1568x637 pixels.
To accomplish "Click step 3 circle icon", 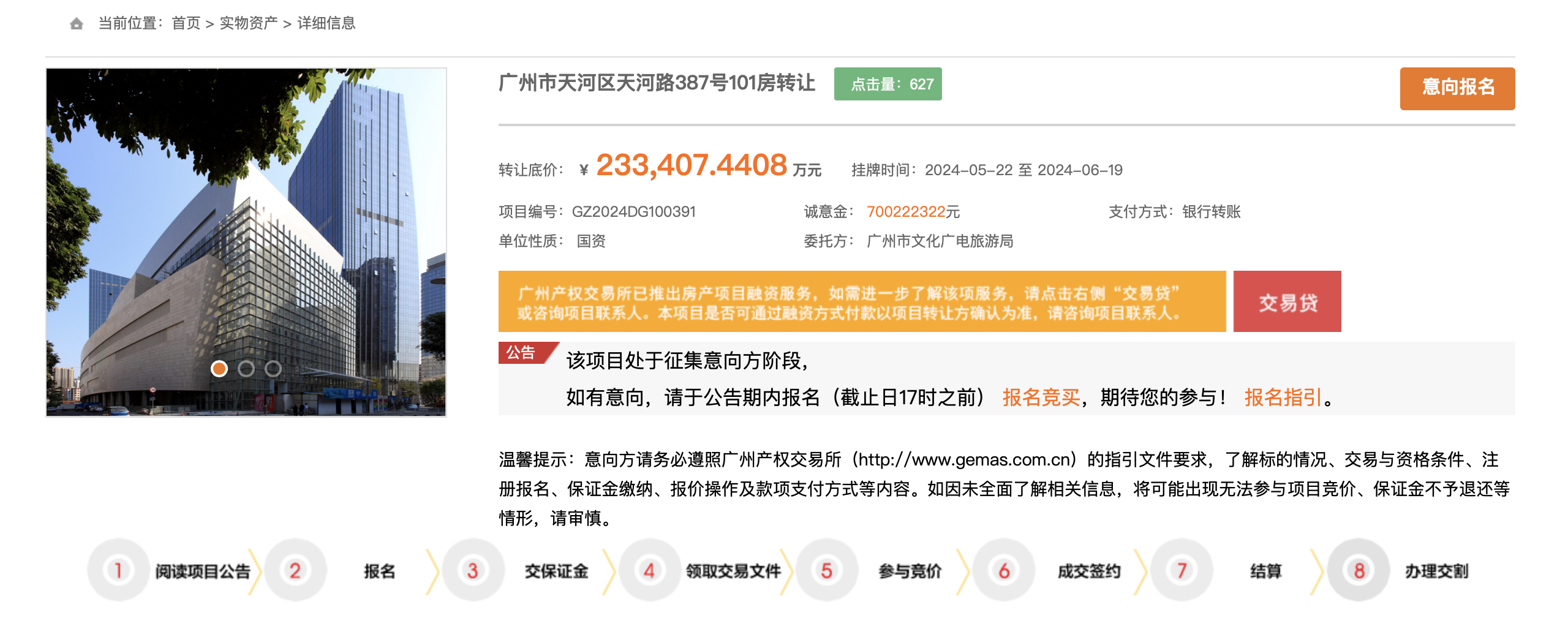I will [x=472, y=570].
